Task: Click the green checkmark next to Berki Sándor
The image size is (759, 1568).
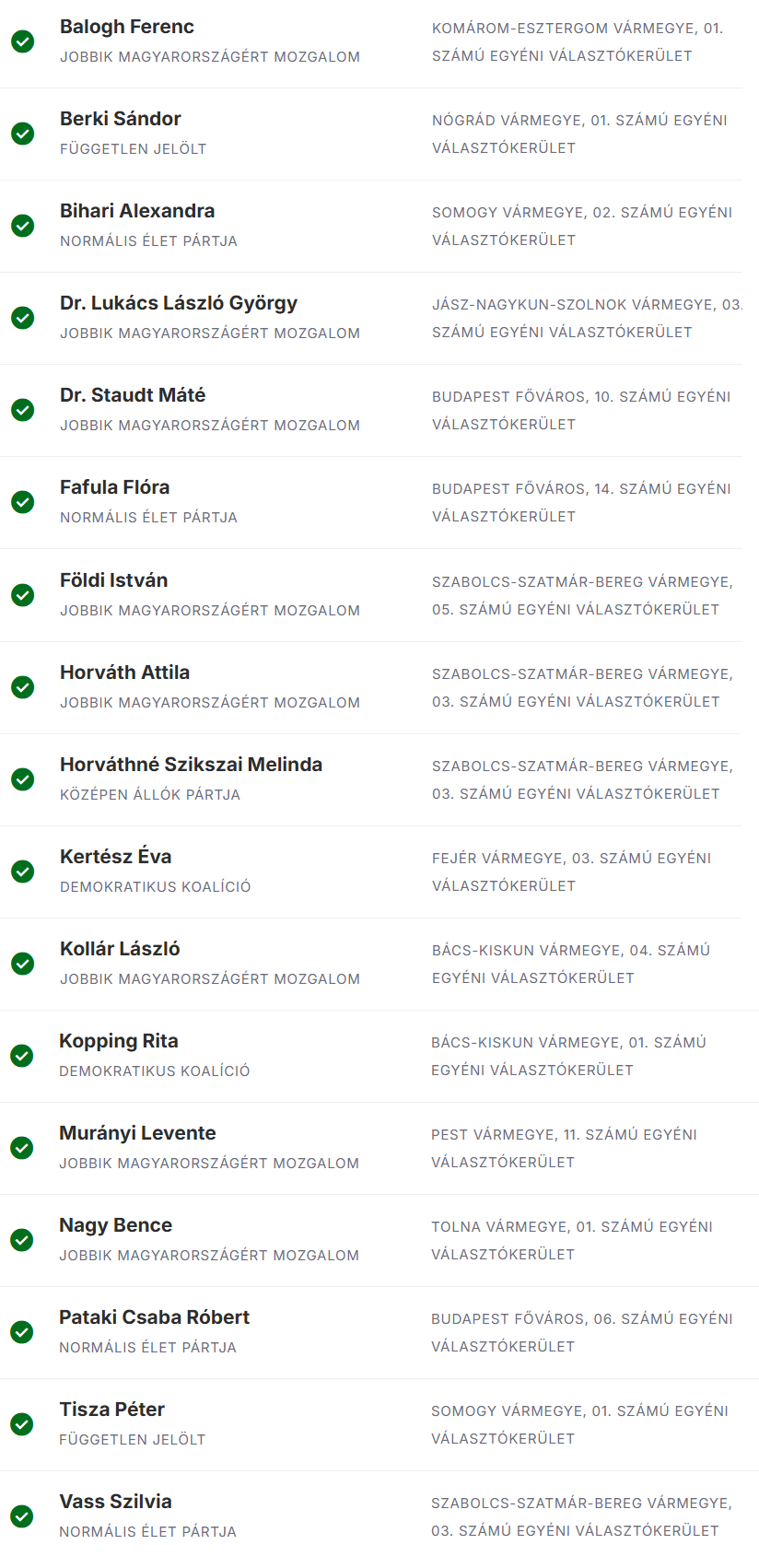Action: (23, 134)
